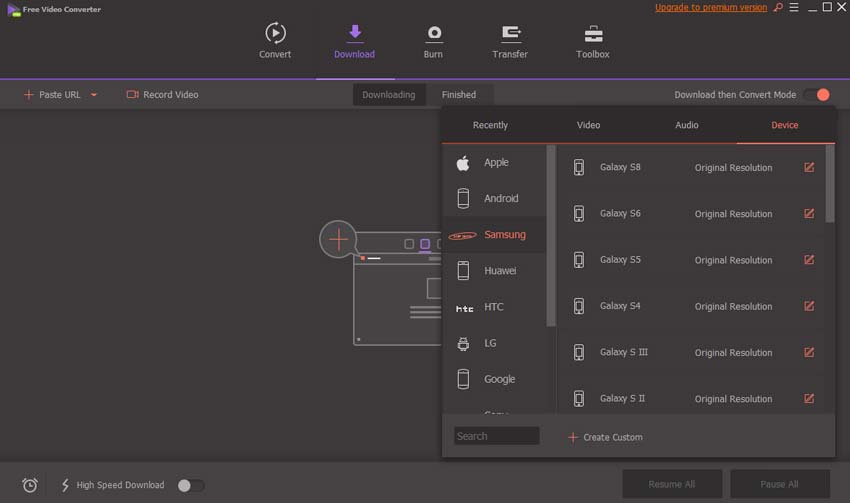Click Original Resolution for Galaxy S8
The height and width of the screenshot is (503, 850).
[733, 167]
